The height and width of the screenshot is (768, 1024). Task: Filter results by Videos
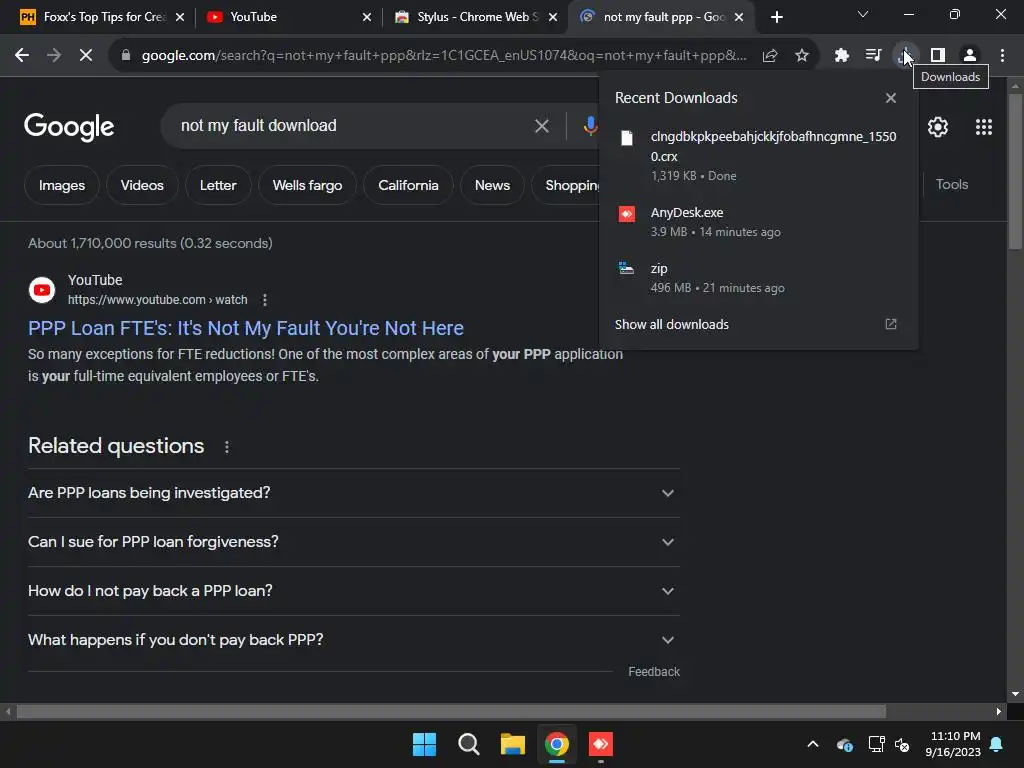tap(142, 185)
